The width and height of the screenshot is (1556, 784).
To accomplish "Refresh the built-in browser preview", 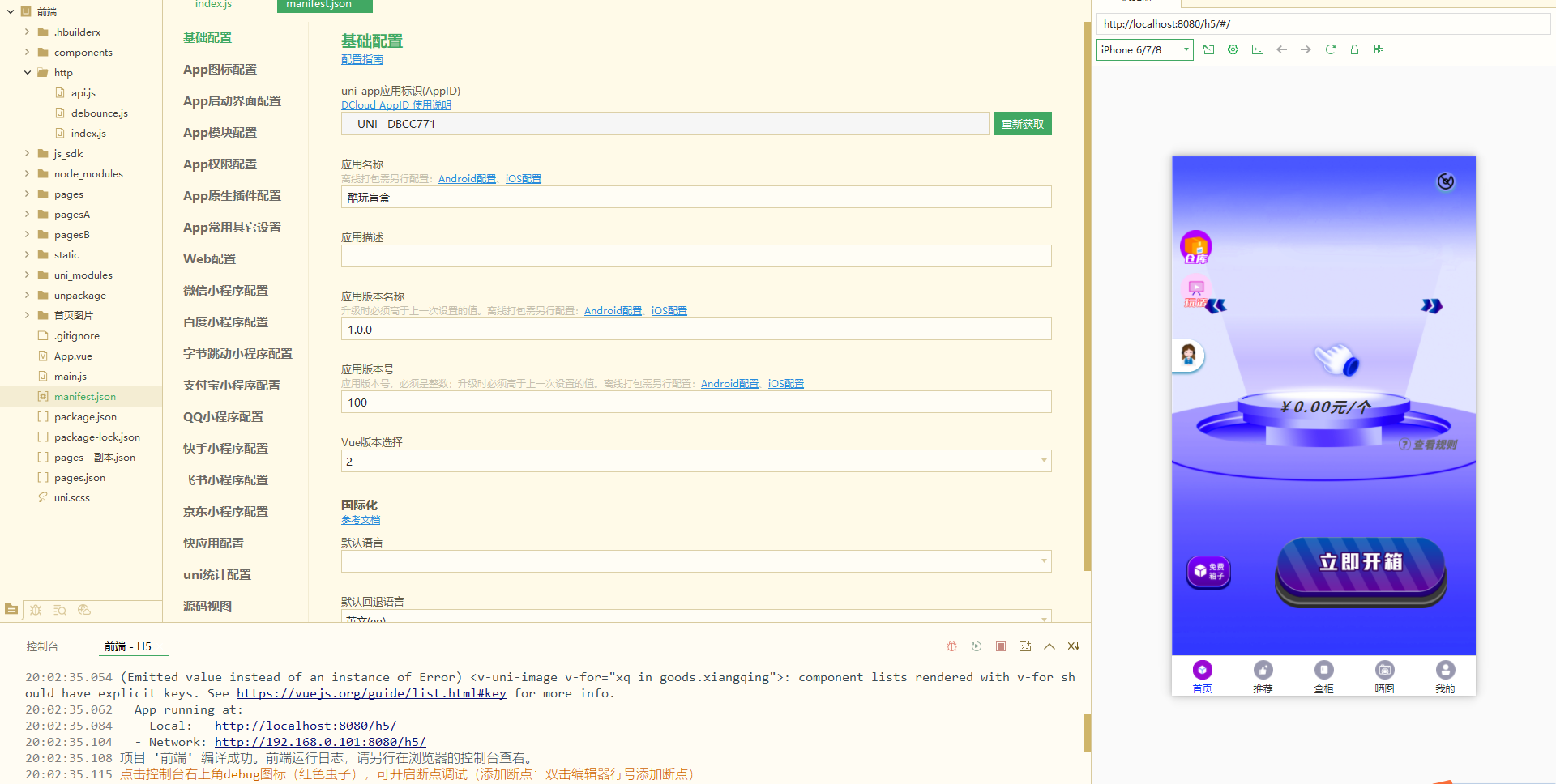I will point(1330,49).
